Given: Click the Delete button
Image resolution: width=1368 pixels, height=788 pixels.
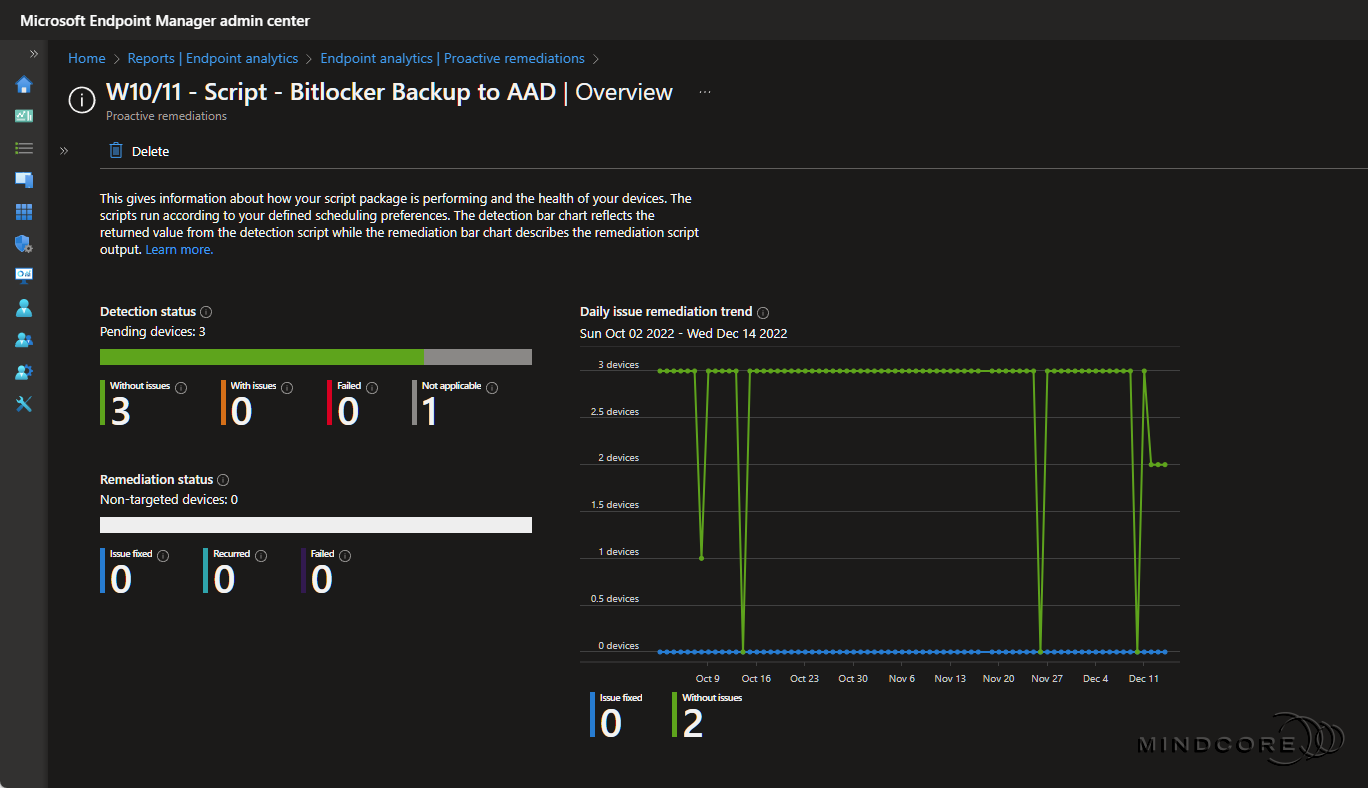Looking at the screenshot, I should tap(148, 150).
